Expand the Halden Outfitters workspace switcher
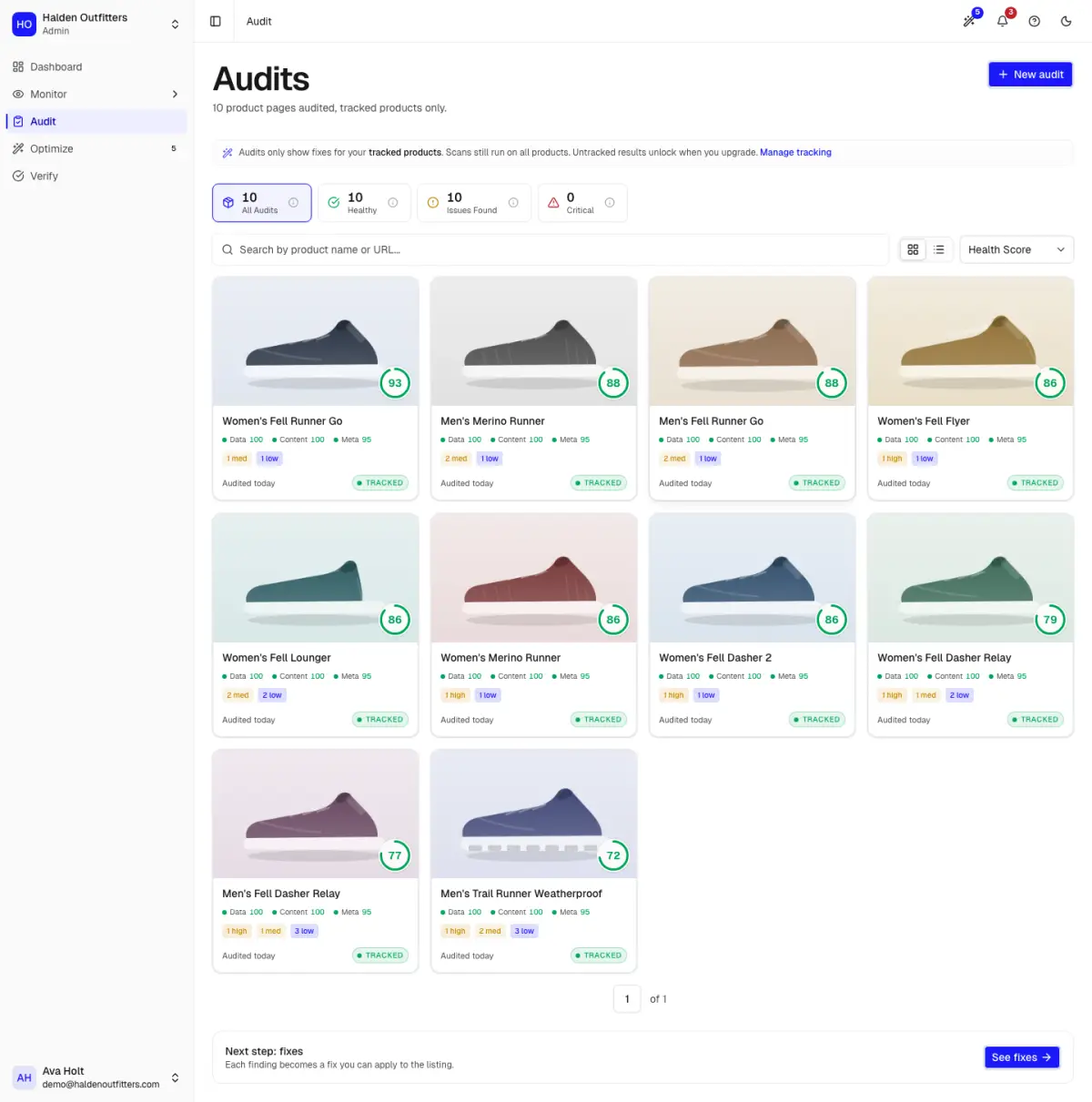The image size is (1092, 1102). [175, 25]
